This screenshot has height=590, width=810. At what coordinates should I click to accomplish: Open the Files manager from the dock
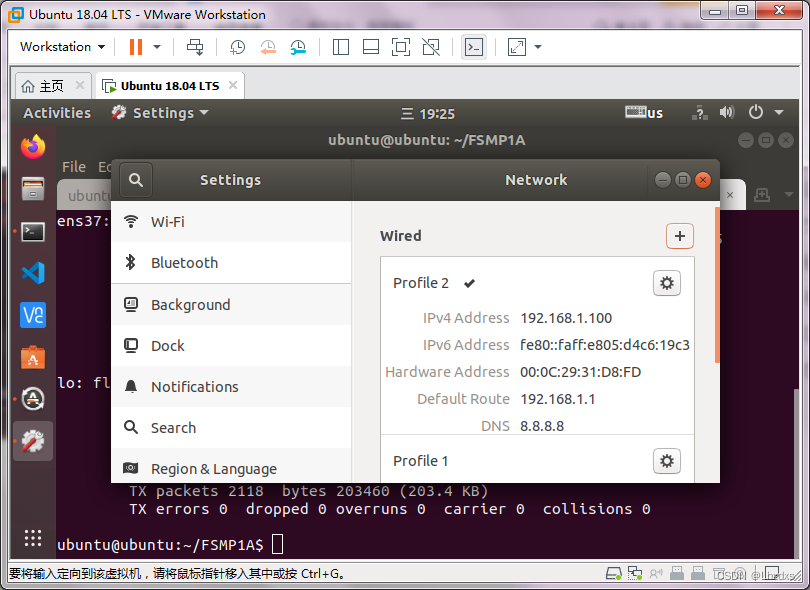(x=33, y=189)
